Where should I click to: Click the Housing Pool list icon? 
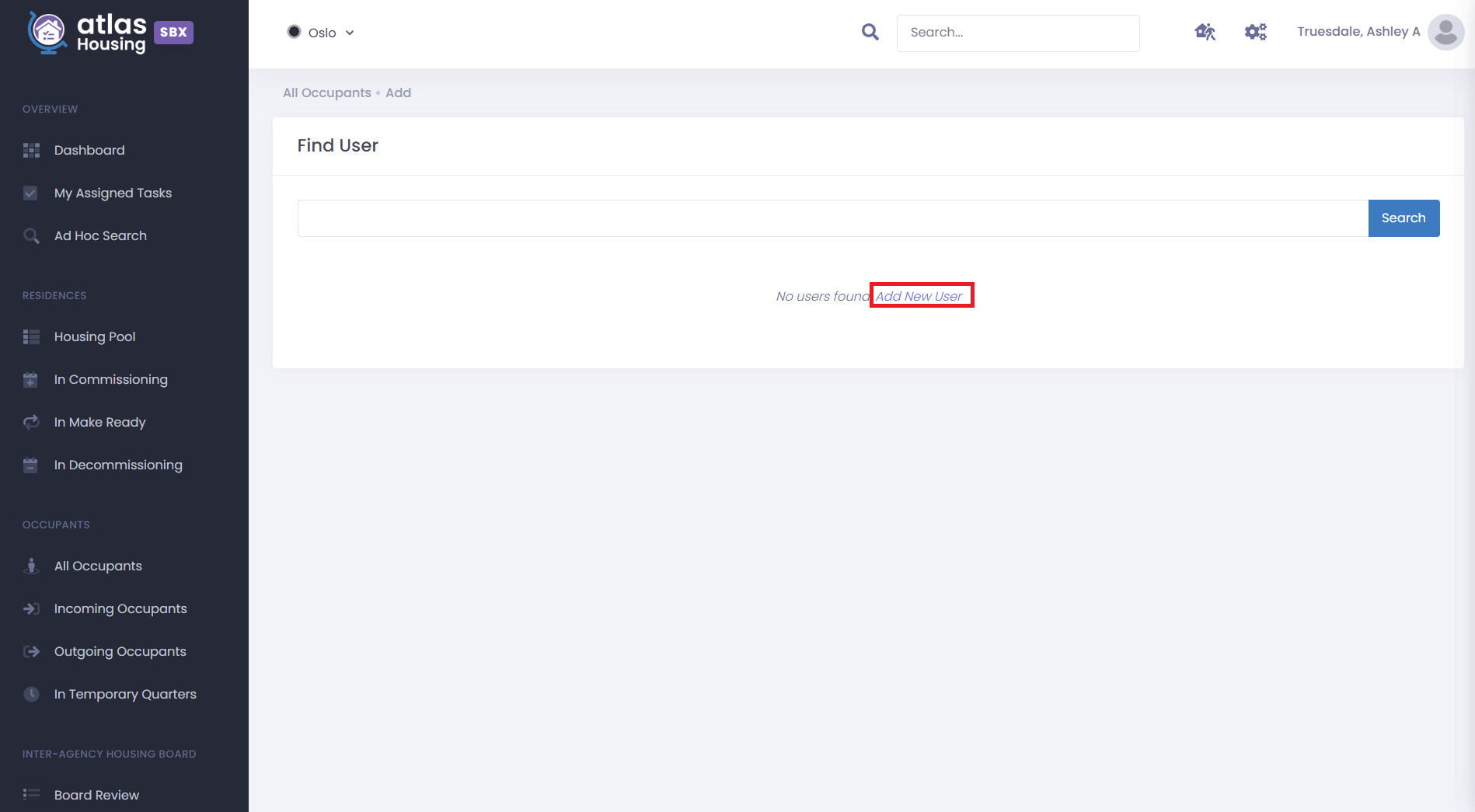(x=31, y=336)
